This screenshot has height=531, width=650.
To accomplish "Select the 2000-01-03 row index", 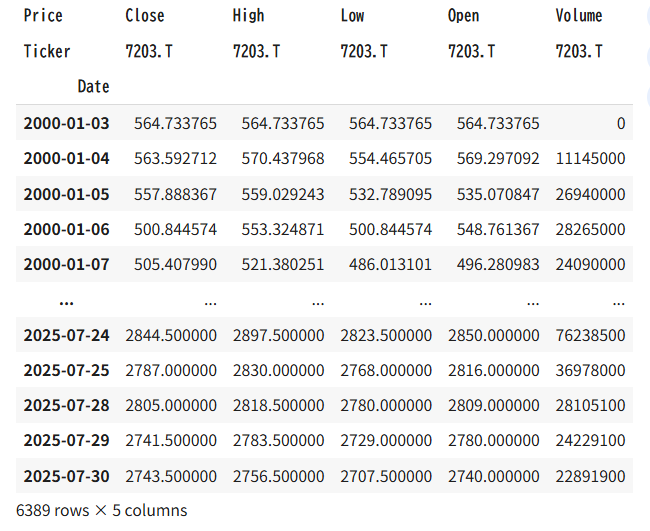I will [66, 124].
